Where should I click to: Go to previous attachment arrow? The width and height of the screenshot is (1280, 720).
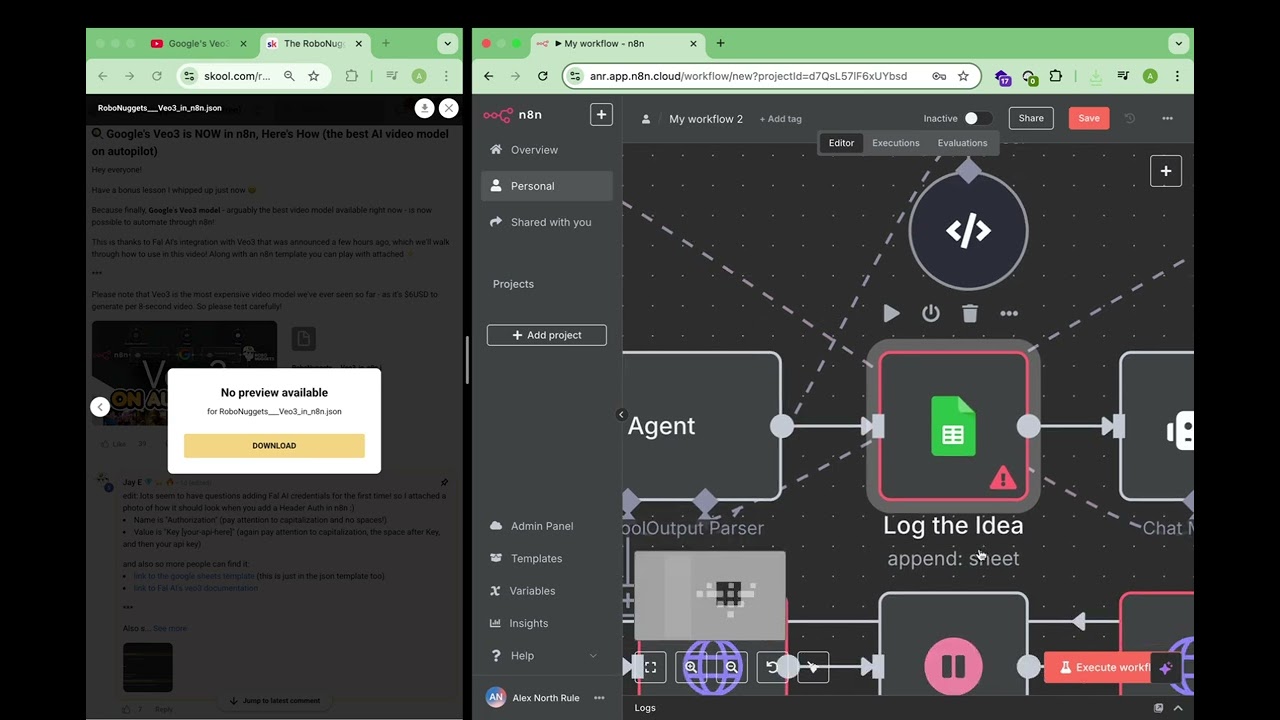100,406
